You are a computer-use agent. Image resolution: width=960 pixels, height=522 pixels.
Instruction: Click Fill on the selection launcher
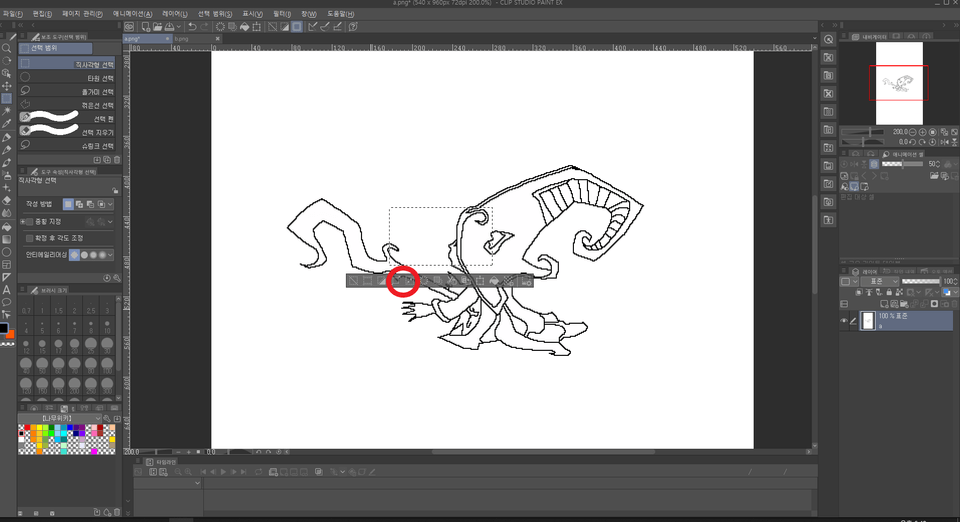point(494,281)
